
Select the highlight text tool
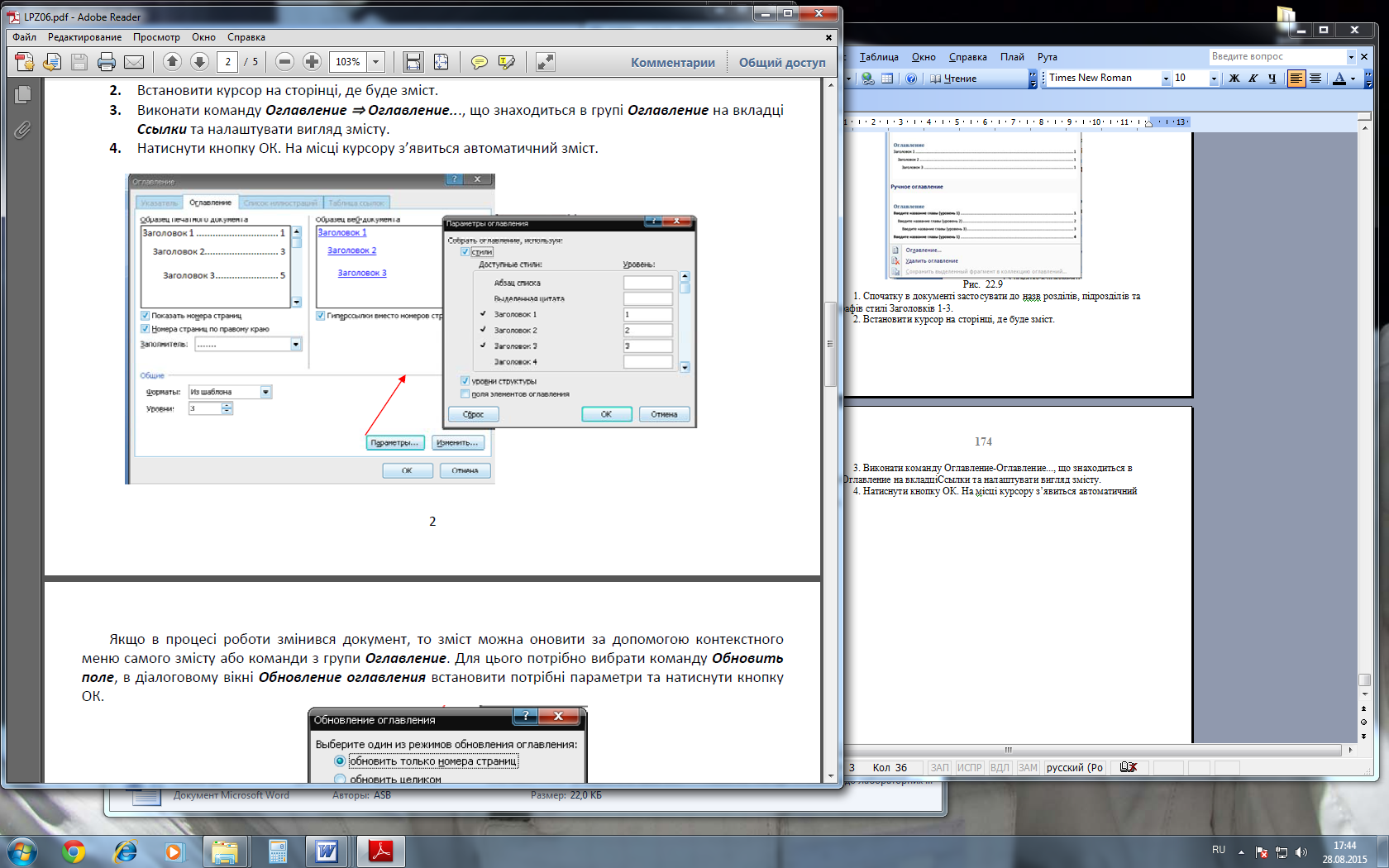[506, 62]
